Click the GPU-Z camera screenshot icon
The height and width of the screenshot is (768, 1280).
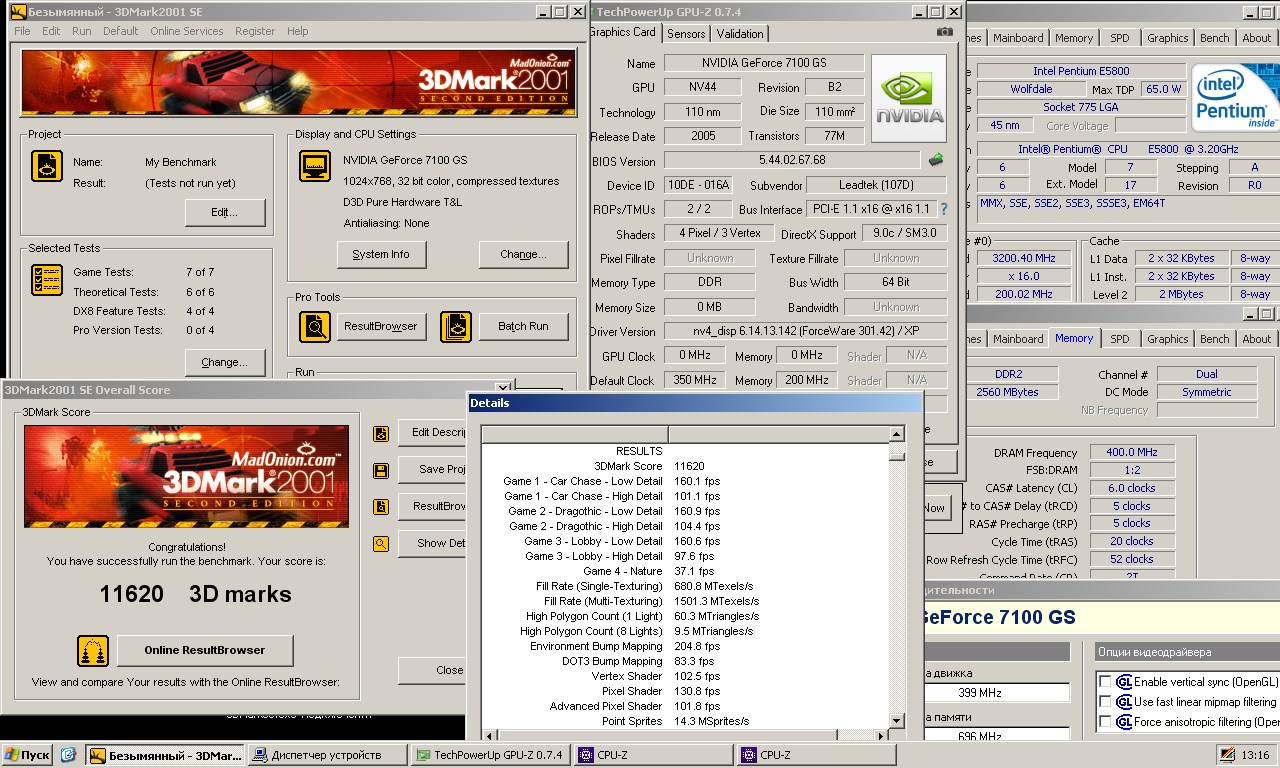945,32
